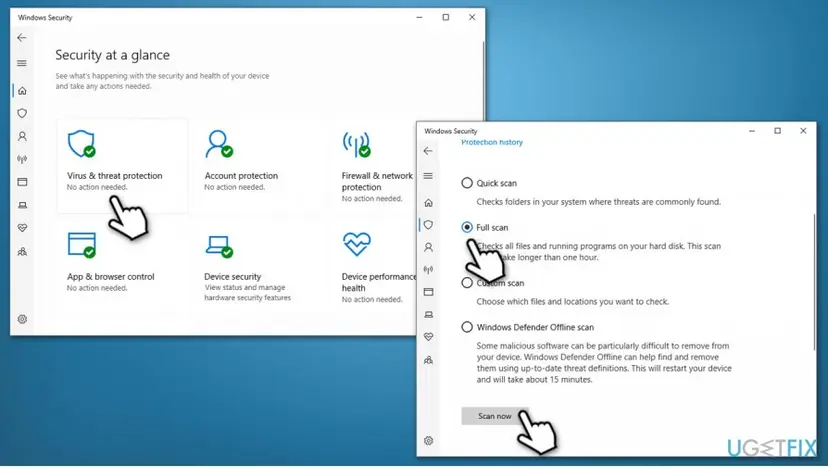Viewport: 828px width, 467px height.
Task: Open the Protection history link
Action: point(492,142)
